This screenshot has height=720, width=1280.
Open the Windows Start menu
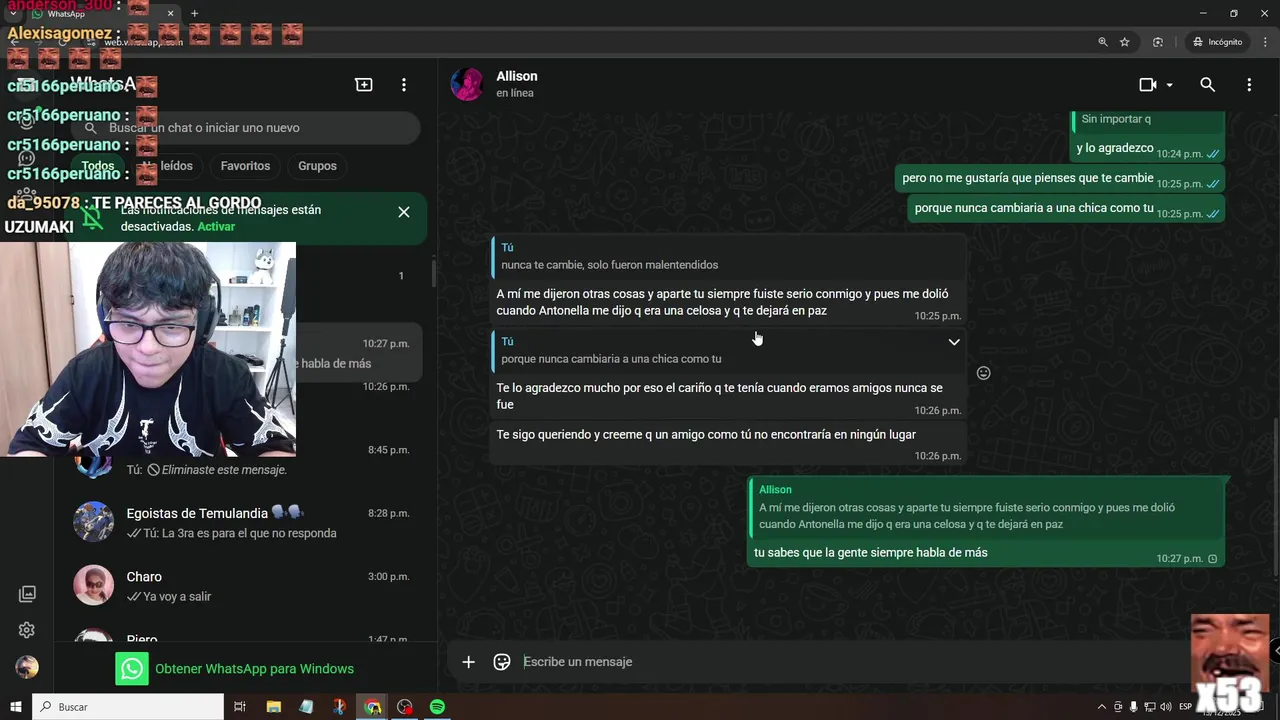tap(15, 707)
